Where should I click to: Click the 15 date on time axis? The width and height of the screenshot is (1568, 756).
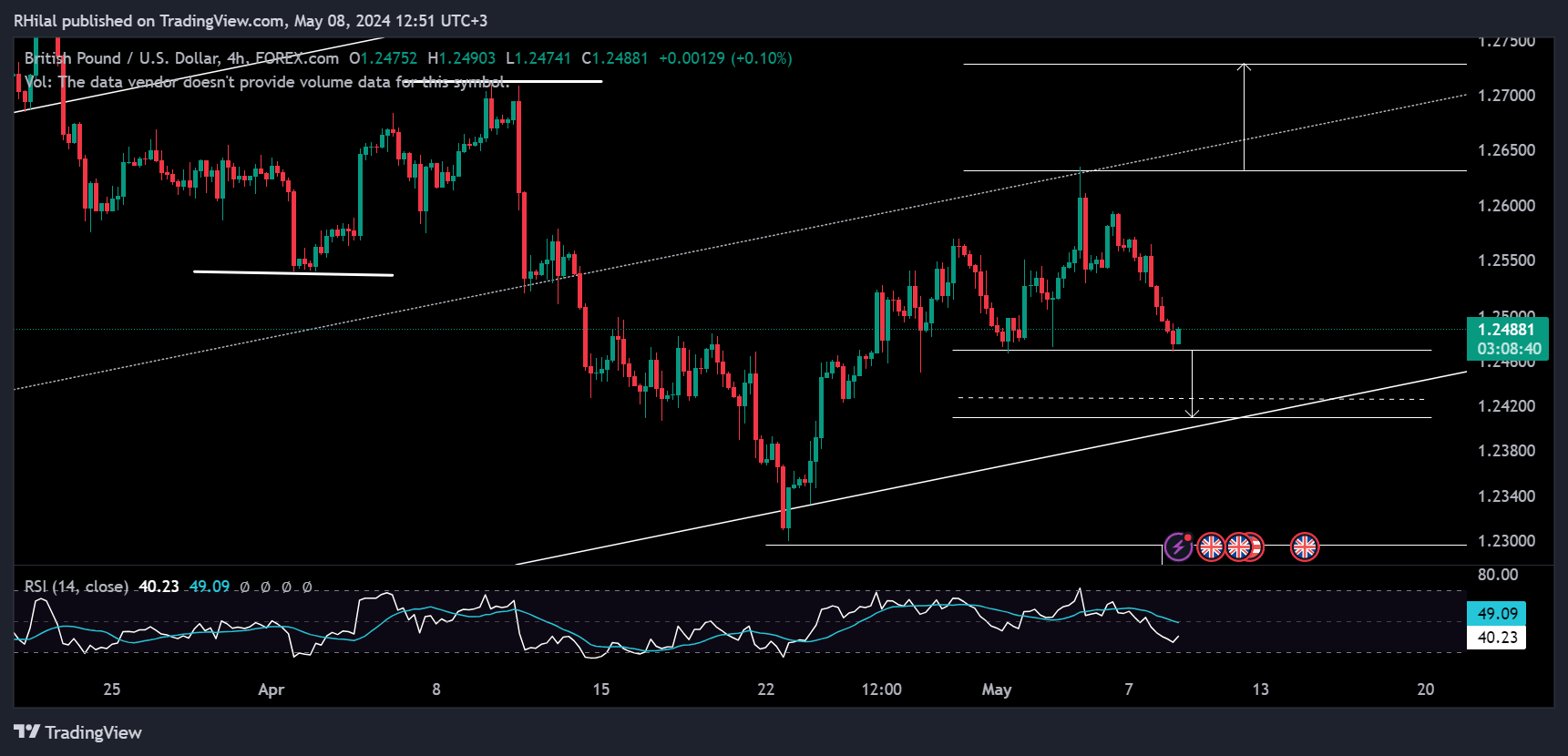coord(601,690)
